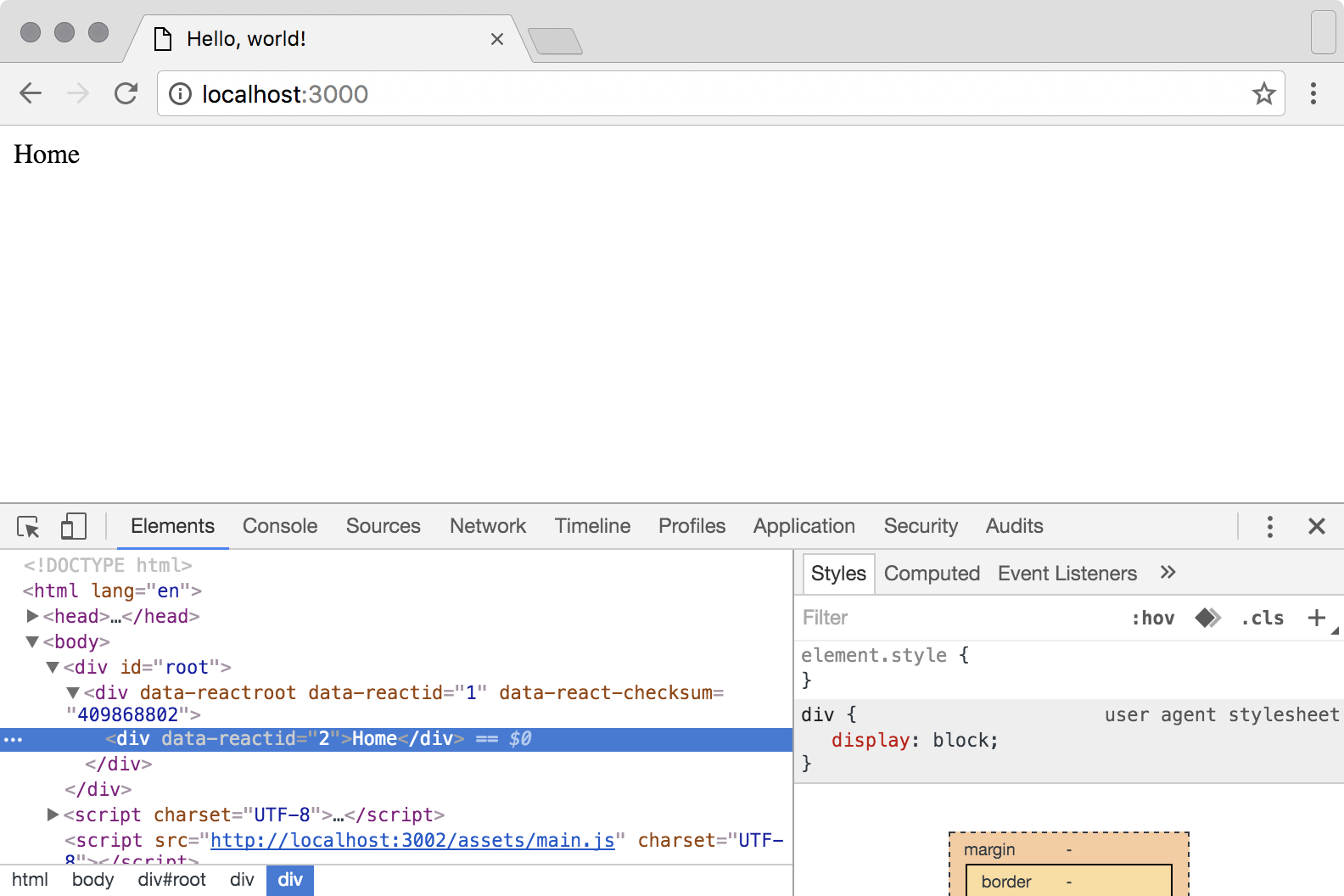The width and height of the screenshot is (1344, 896).
Task: Select the Styles sidebar tab
Action: [838, 574]
